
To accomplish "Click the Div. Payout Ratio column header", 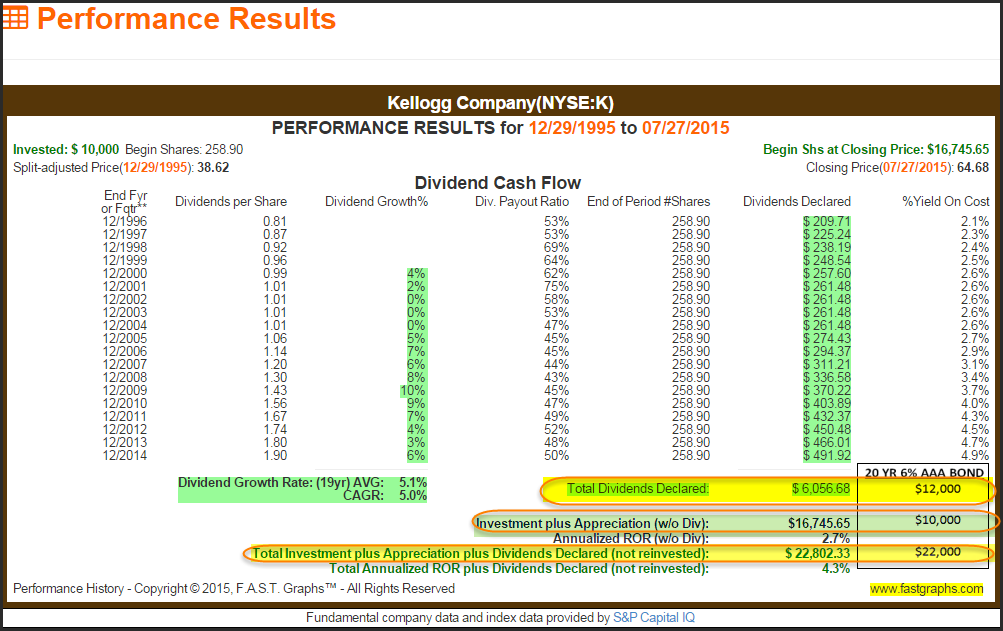I will (x=521, y=202).
